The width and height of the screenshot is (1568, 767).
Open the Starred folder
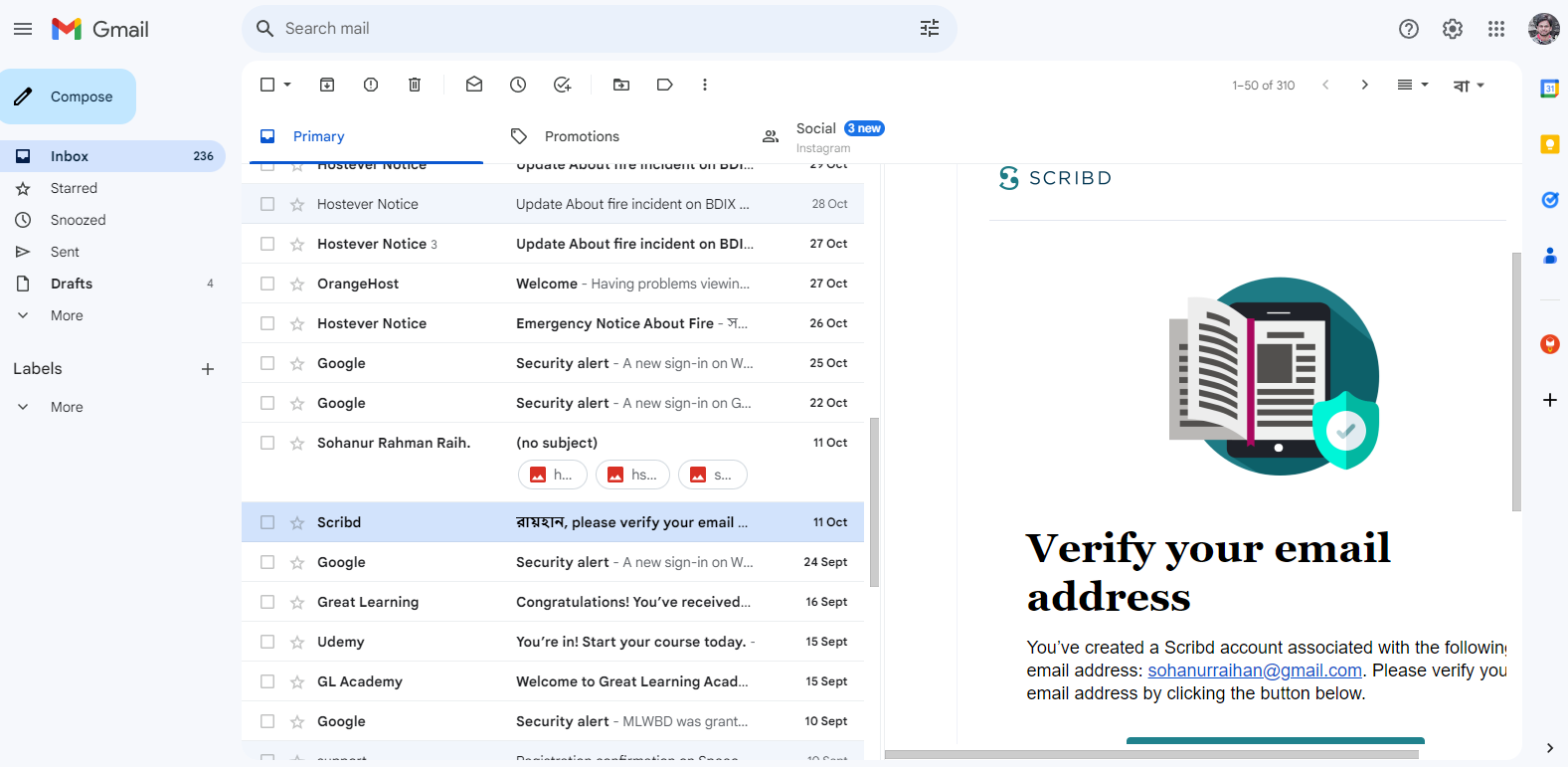pyautogui.click(x=74, y=188)
